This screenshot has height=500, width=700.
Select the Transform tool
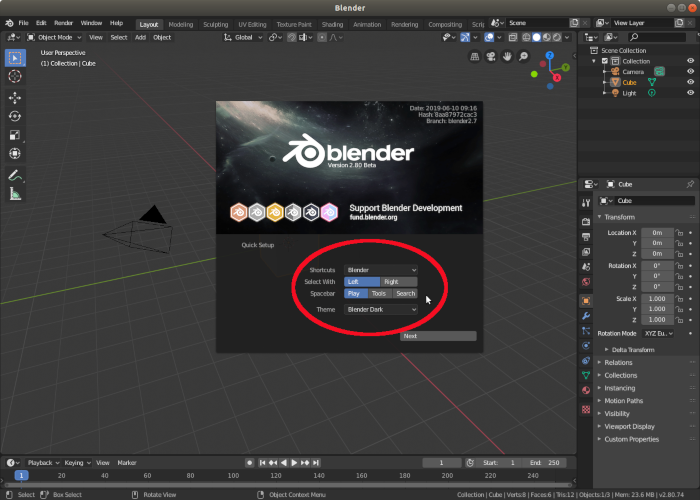tap(15, 154)
